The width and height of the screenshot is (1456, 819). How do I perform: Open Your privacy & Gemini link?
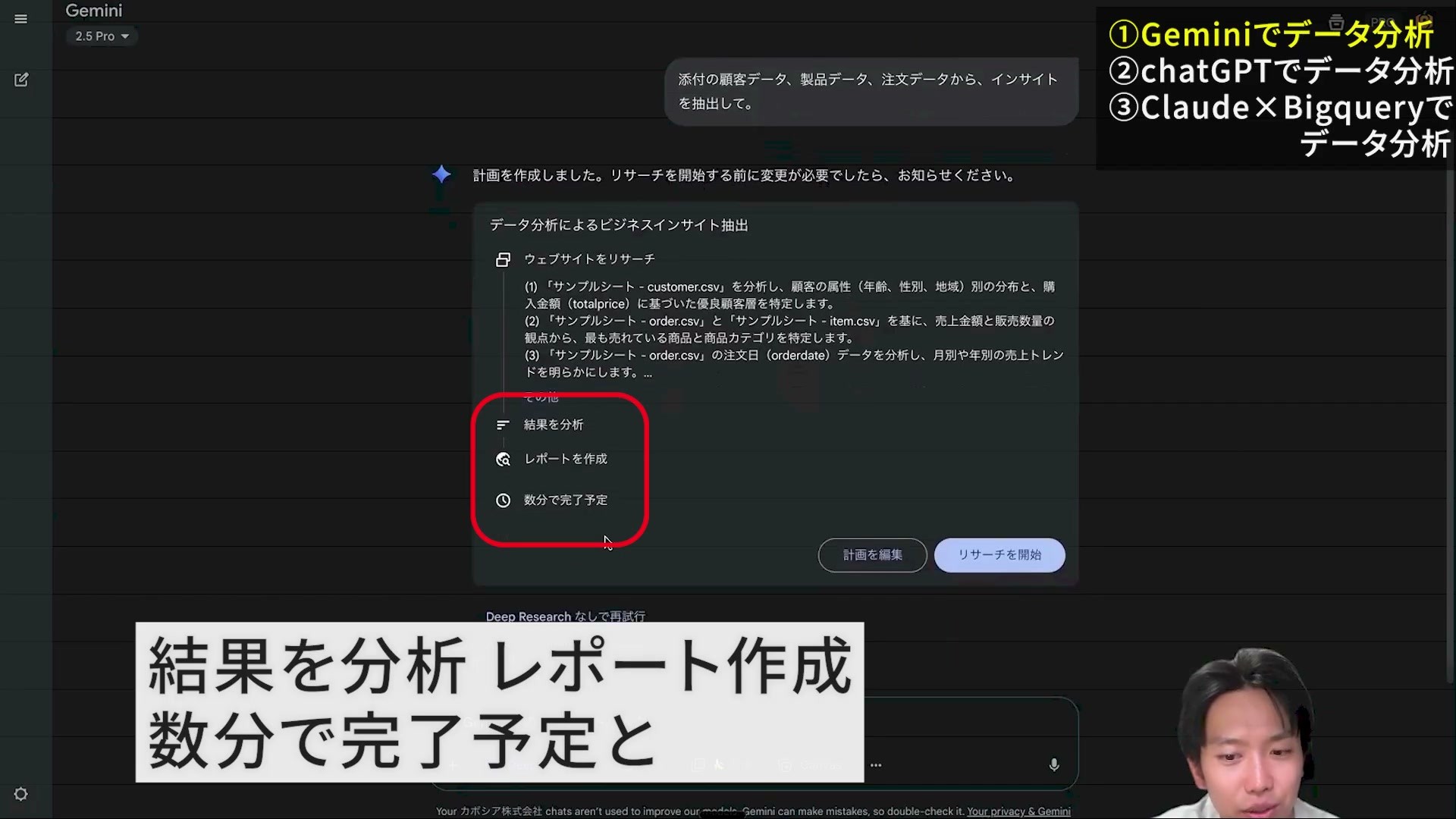[1018, 811]
